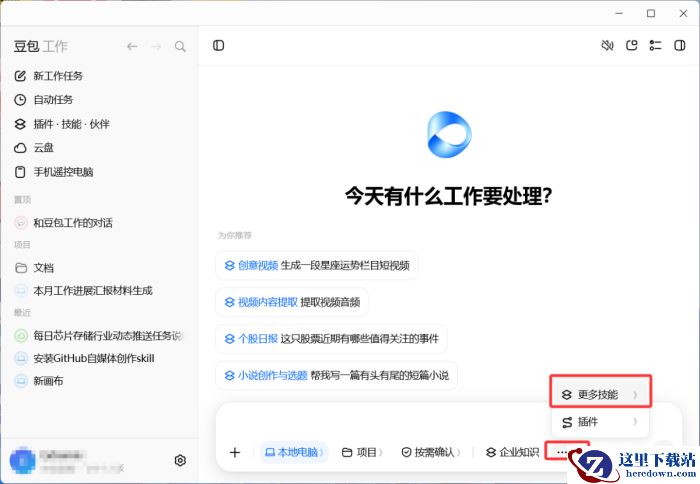Open 安装GitHub自媒体创作skill conversation
The height and width of the screenshot is (484, 700).
[x=84, y=358]
